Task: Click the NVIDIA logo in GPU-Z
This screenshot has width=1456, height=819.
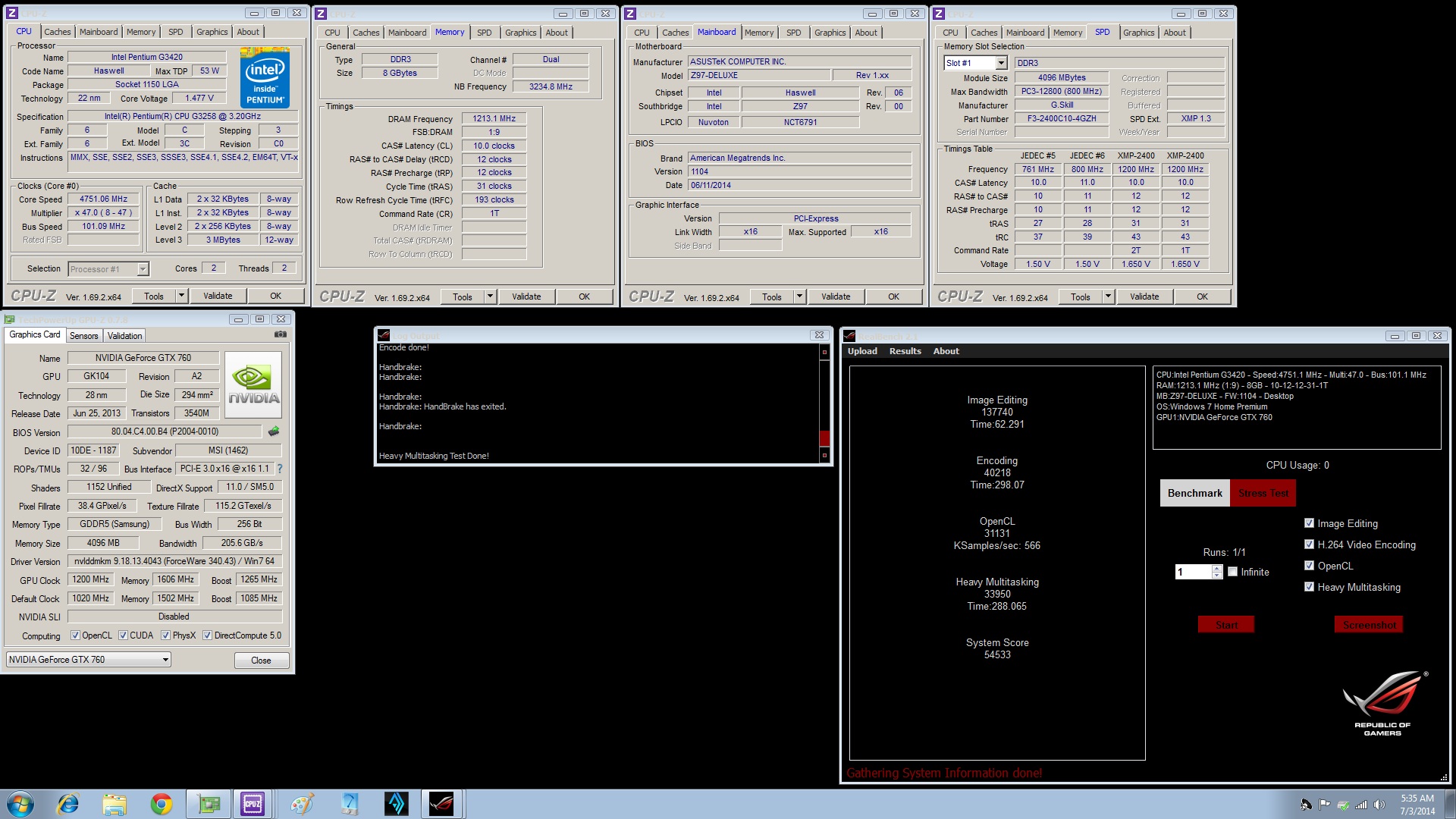Action: point(254,384)
